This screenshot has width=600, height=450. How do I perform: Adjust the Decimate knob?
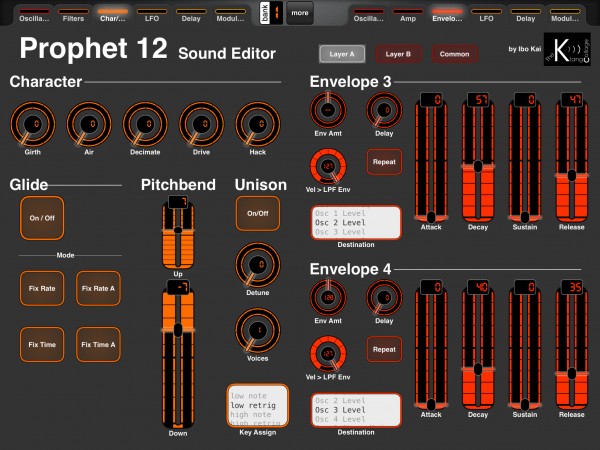coord(145,124)
